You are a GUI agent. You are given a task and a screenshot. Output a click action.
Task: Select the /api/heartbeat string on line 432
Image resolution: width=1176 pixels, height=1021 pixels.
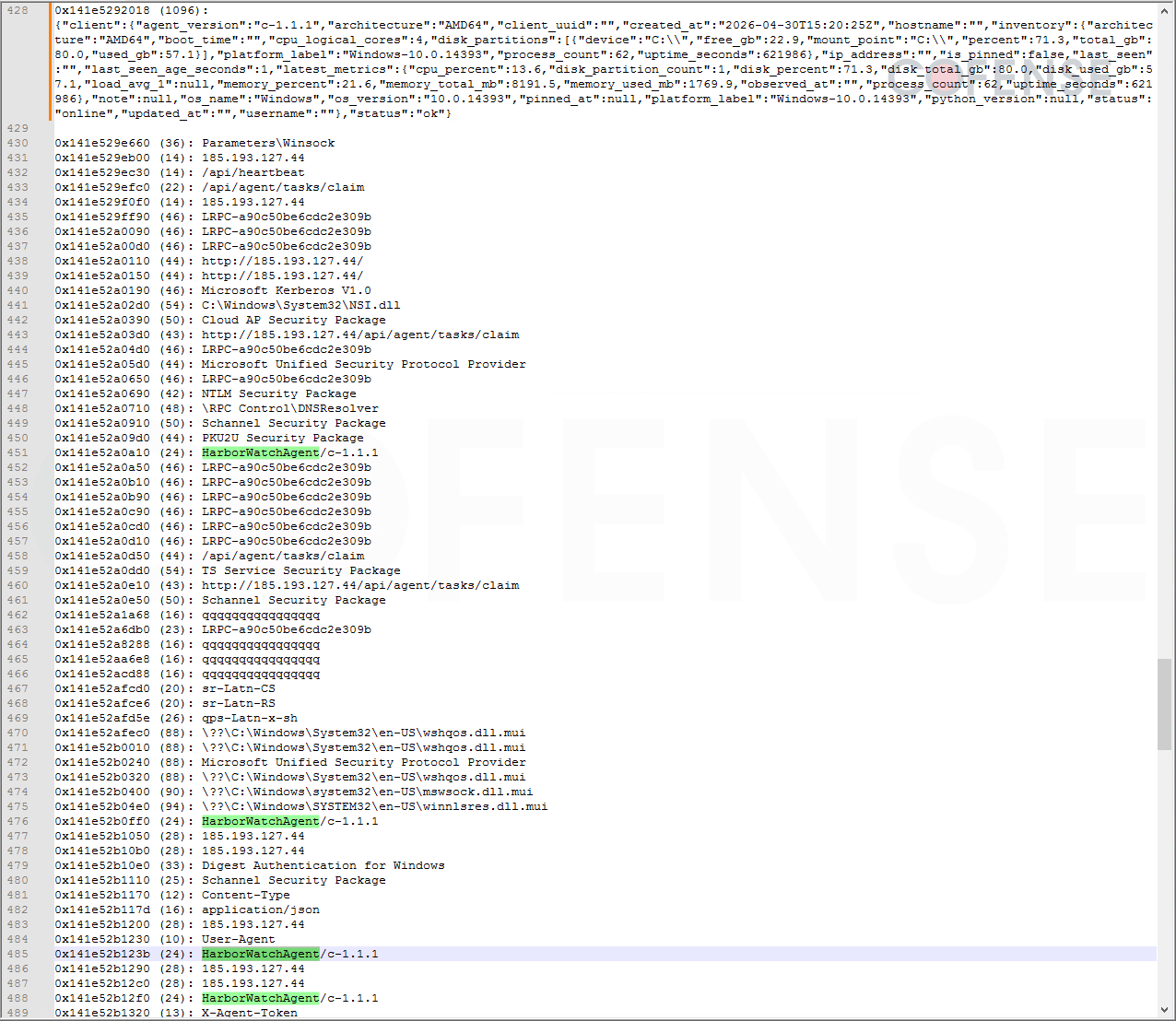[253, 172]
